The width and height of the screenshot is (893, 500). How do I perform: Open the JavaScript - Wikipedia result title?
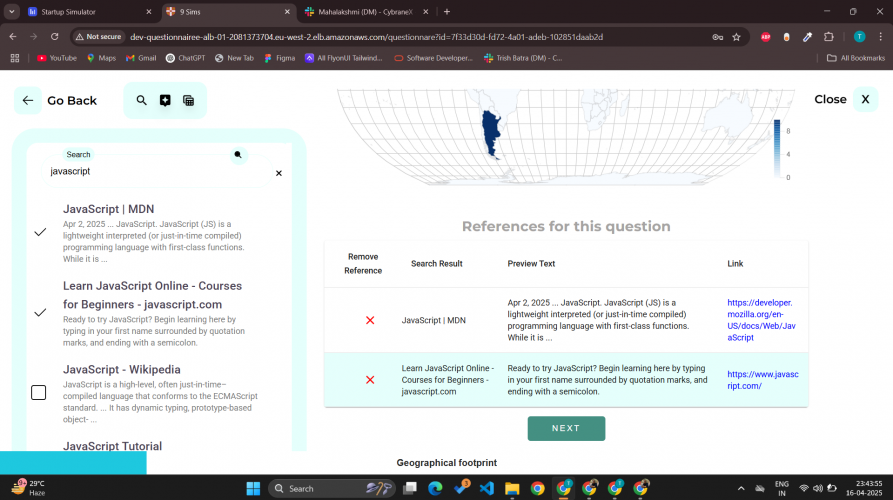point(121,370)
